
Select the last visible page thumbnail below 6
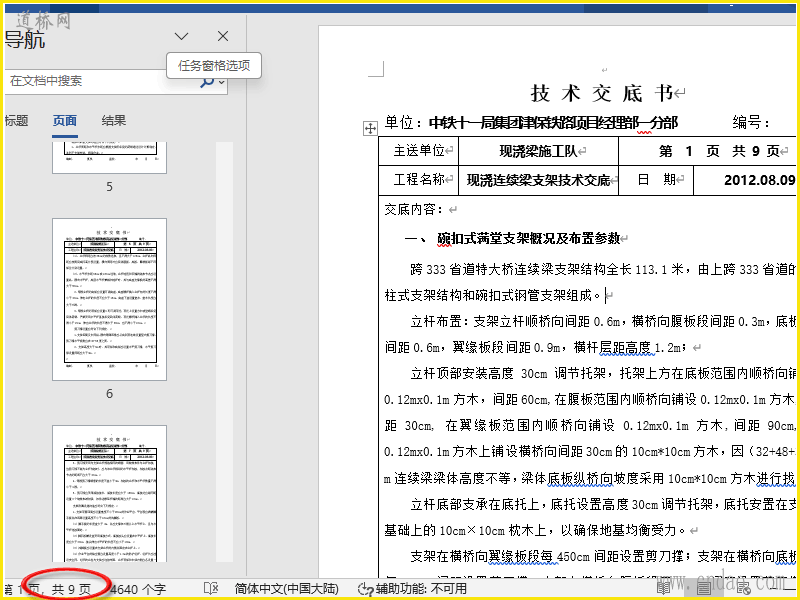tap(109, 493)
